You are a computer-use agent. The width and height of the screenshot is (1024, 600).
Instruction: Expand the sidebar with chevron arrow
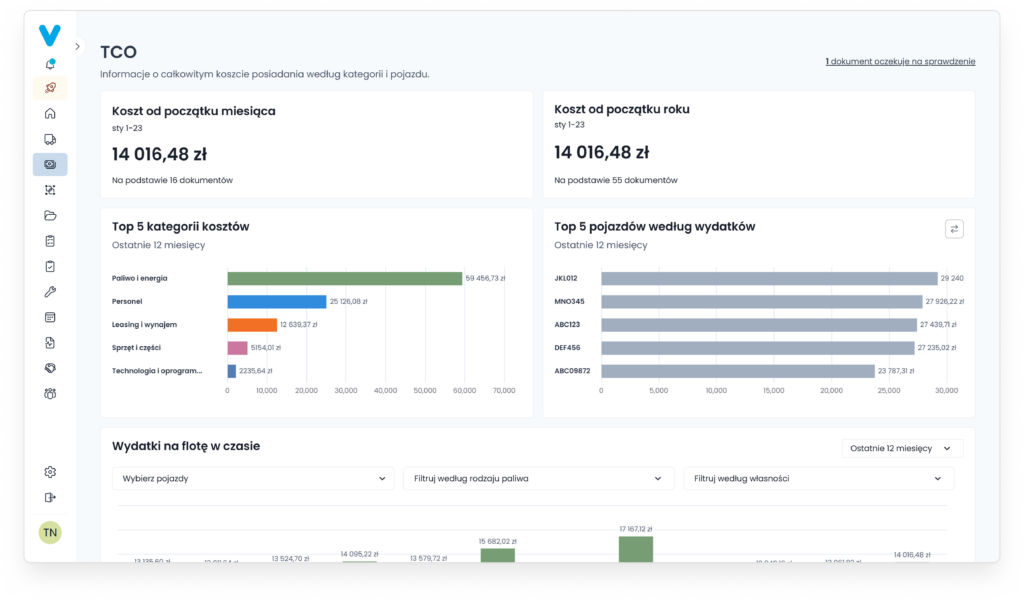click(x=77, y=46)
